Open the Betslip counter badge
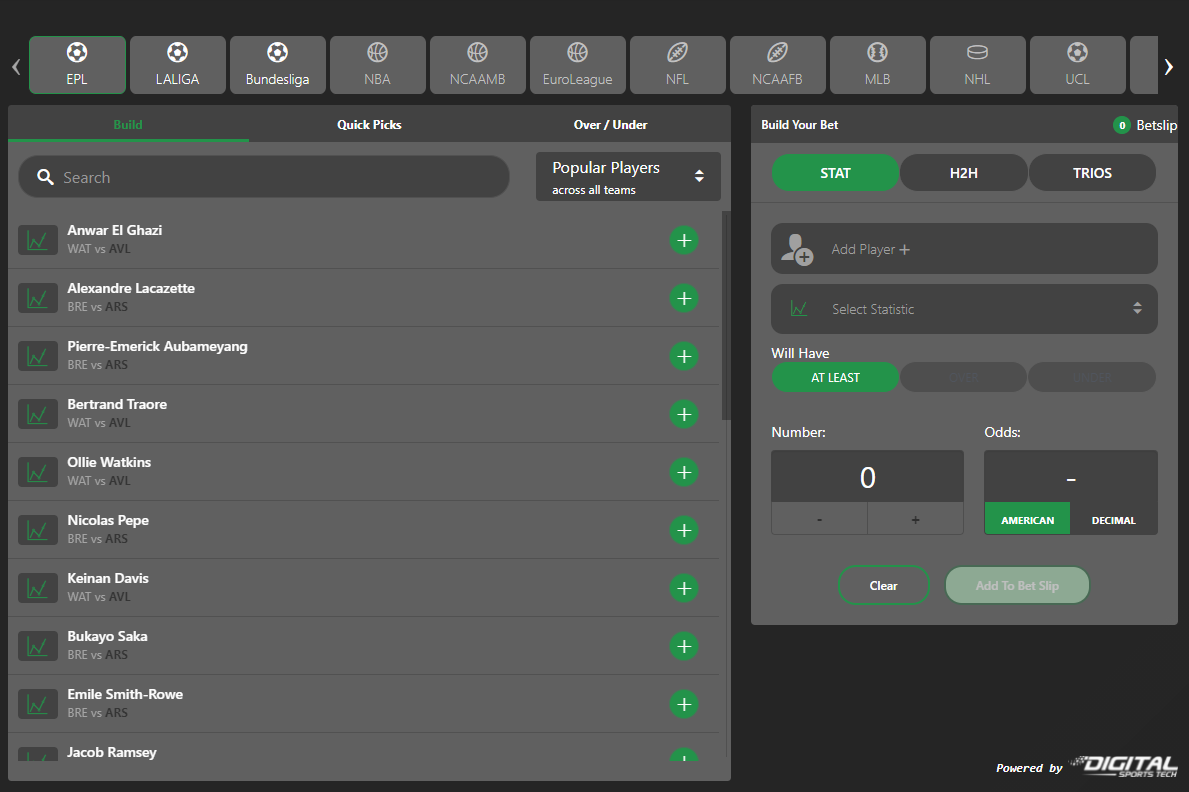Screen dimensions: 1189x792 click(x=1122, y=125)
